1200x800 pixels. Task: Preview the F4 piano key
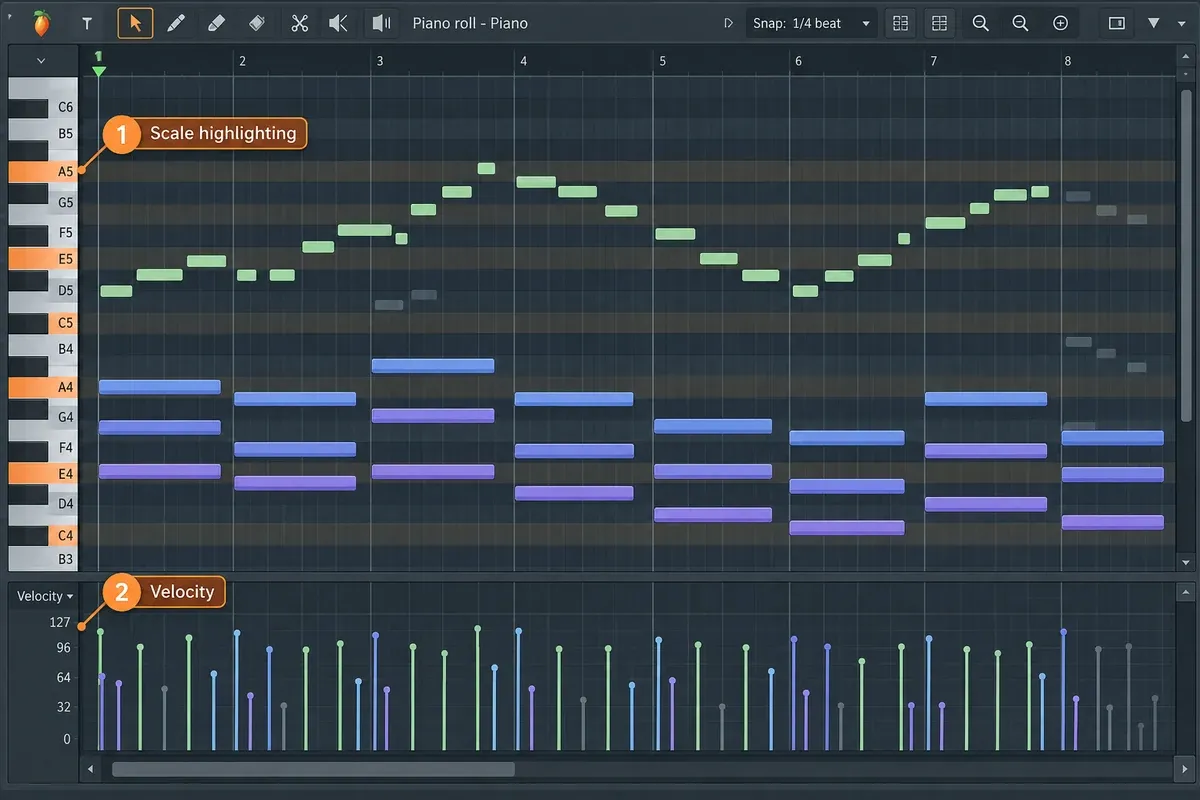(65, 447)
